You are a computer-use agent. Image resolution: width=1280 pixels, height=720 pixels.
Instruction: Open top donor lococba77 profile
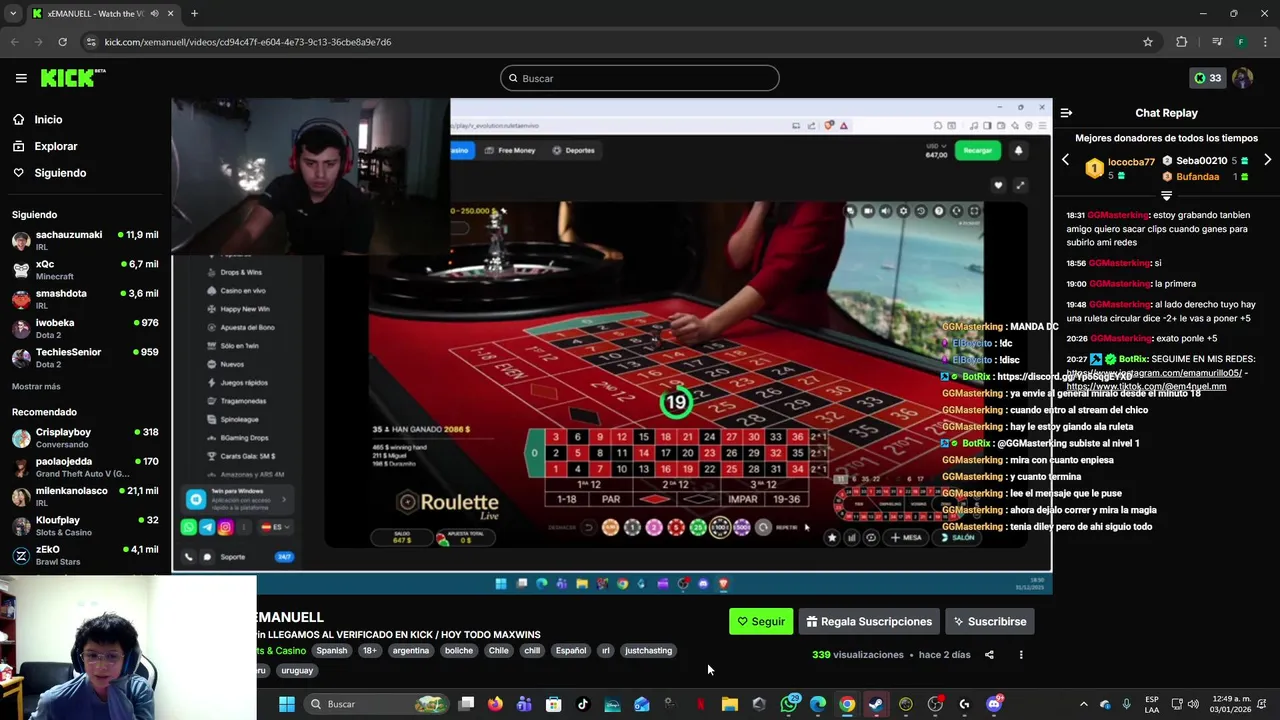coord(1131,162)
